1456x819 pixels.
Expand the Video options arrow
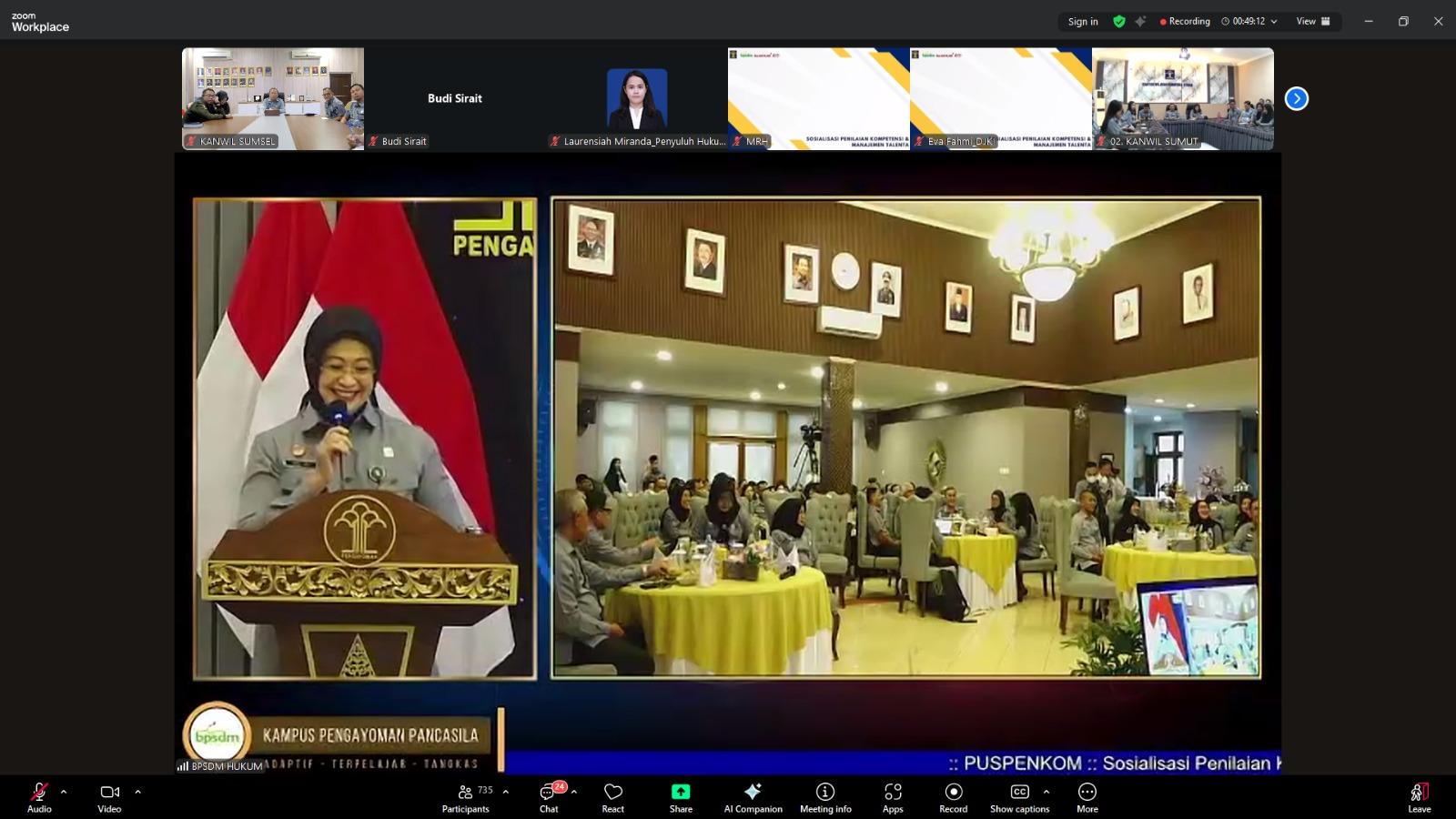point(137,792)
